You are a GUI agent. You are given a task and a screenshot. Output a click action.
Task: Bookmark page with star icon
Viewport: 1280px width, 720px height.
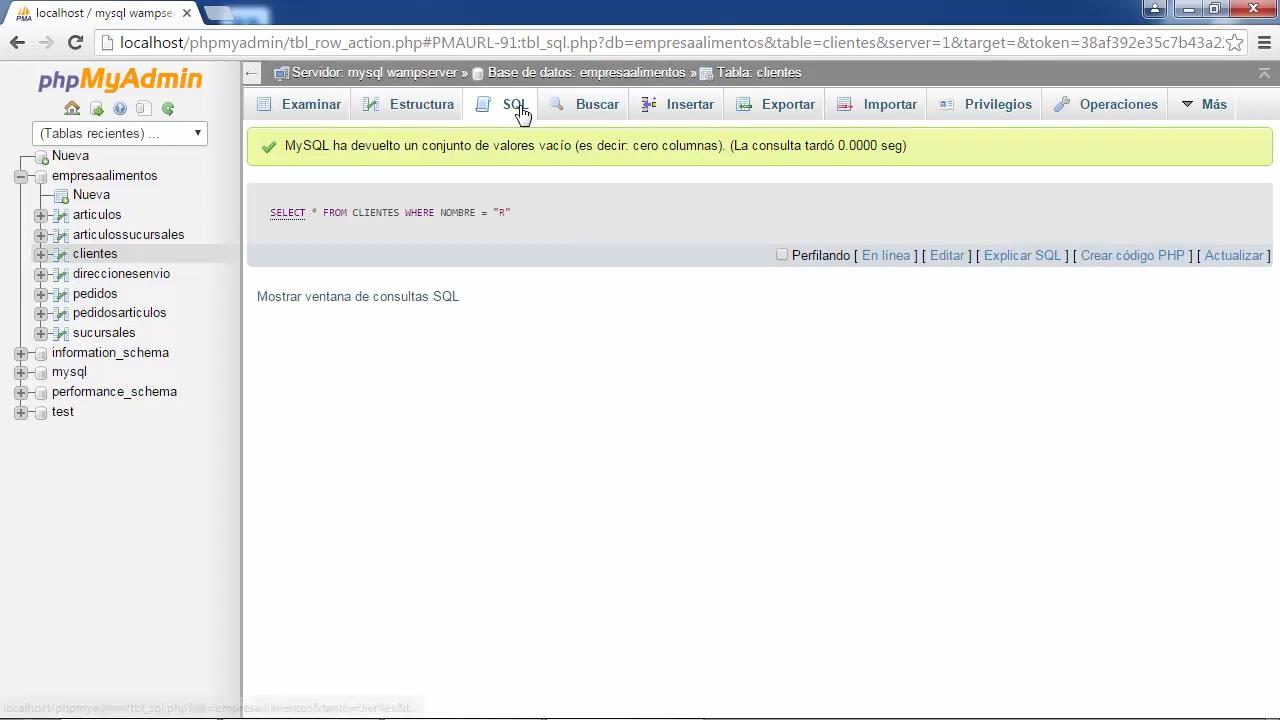[x=1234, y=42]
